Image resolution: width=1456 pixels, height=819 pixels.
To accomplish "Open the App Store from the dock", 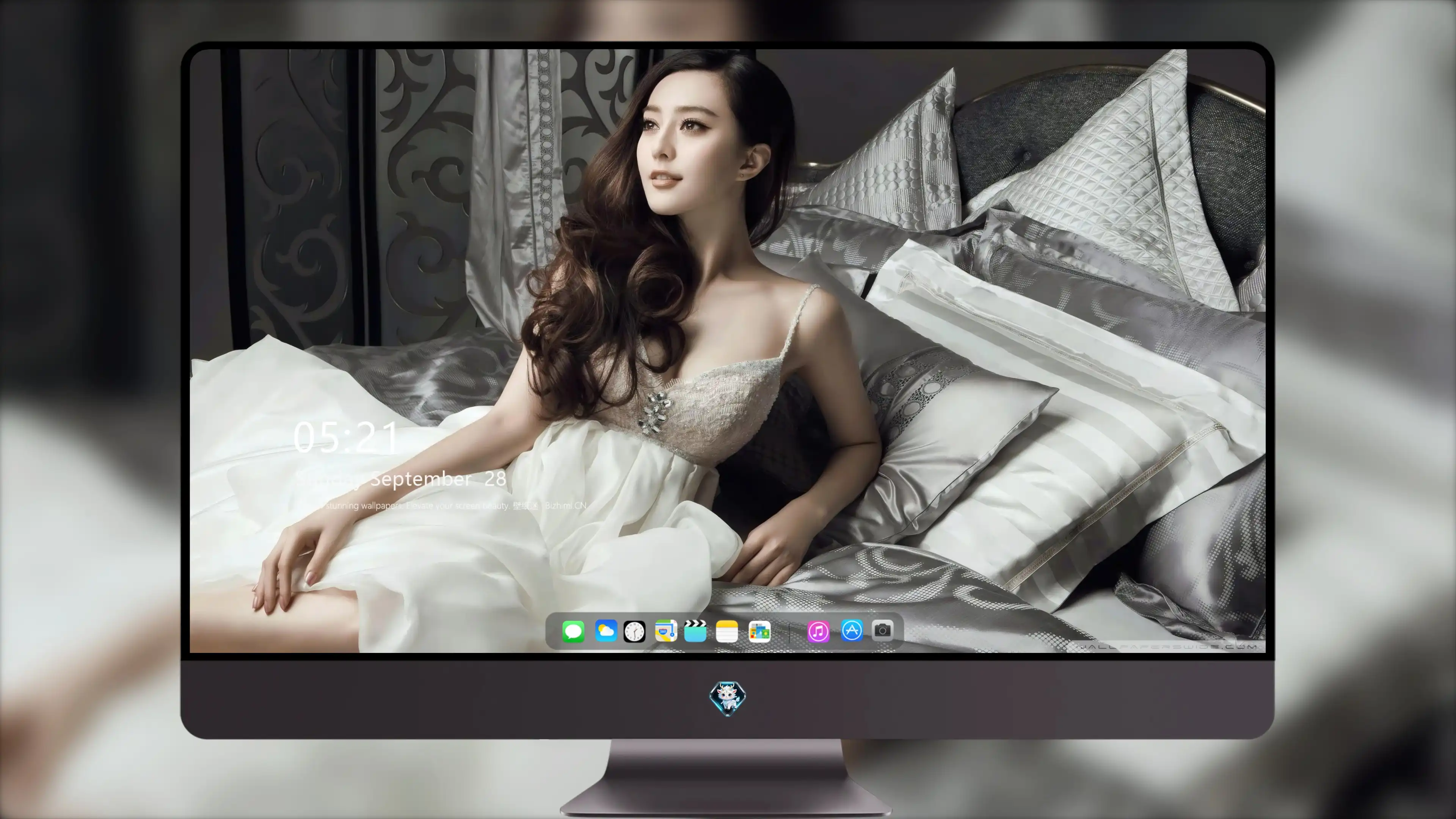I will (852, 630).
